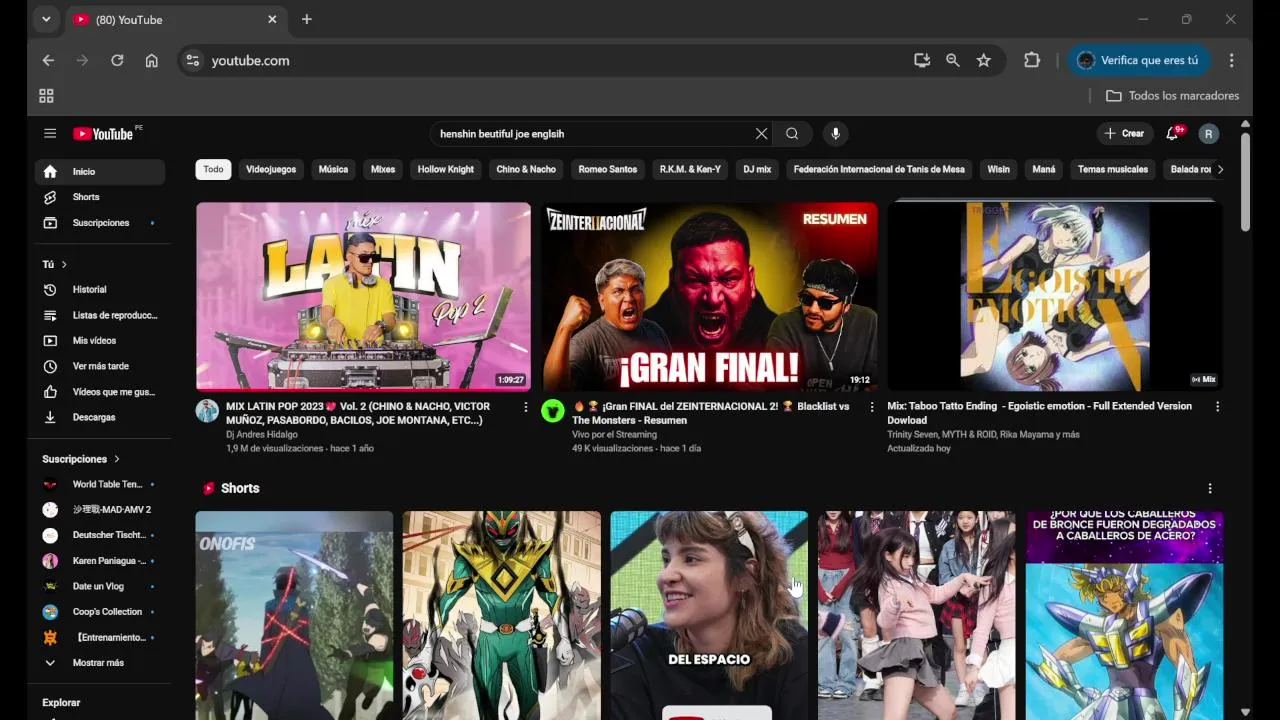Open the Chrome apps grid shortcut
The width and height of the screenshot is (1280, 720).
pyautogui.click(x=46, y=96)
